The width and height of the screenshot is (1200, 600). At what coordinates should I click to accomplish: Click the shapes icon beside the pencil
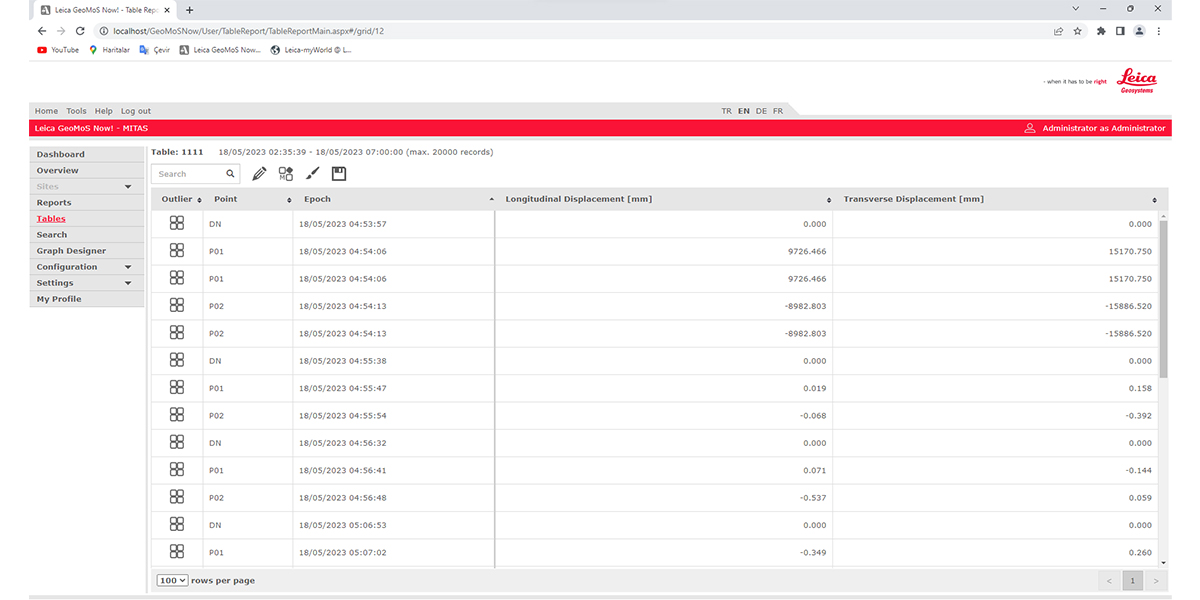click(x=286, y=174)
